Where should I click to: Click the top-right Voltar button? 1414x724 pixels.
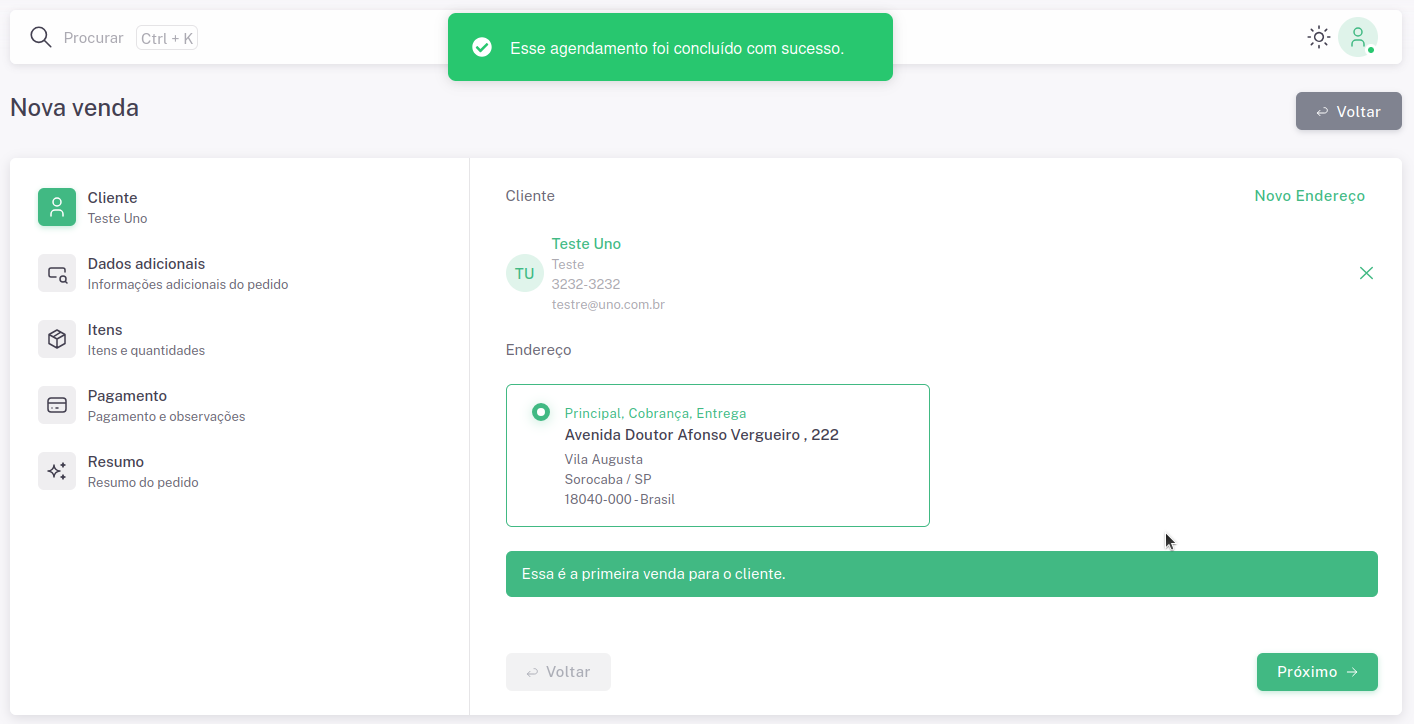(x=1348, y=111)
